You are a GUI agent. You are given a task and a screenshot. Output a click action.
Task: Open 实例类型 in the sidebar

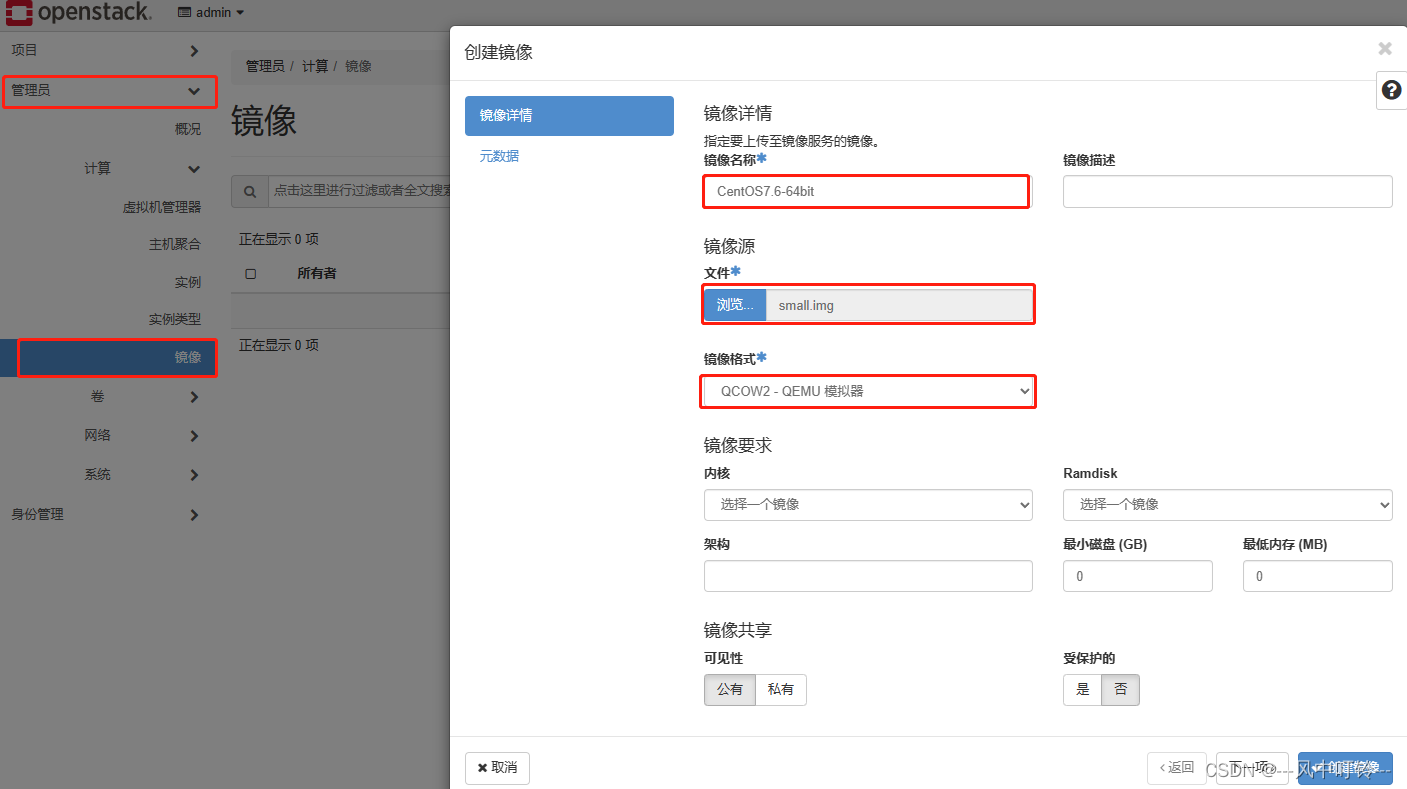175,319
